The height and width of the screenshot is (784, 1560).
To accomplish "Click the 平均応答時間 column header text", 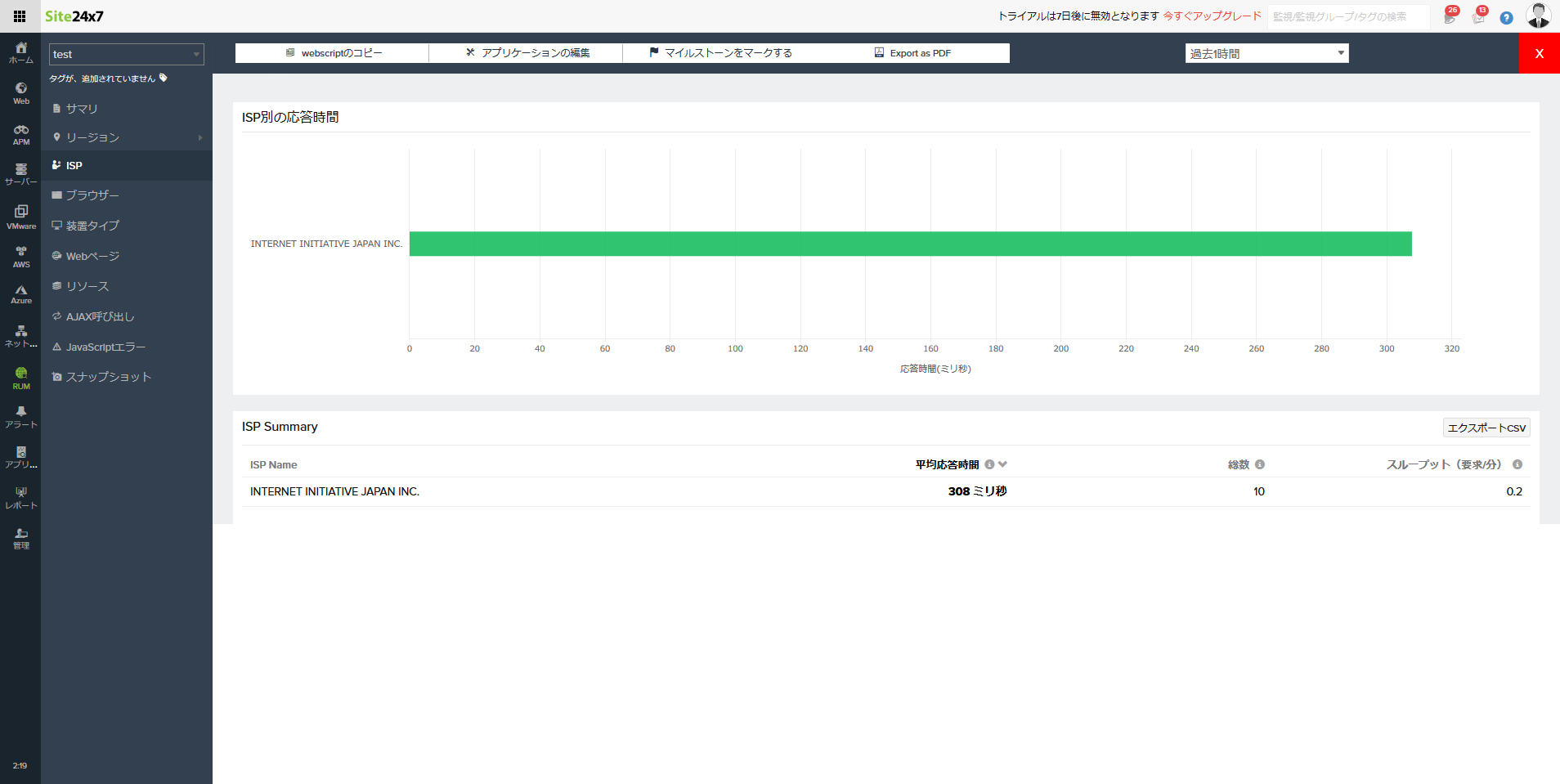I will point(947,464).
